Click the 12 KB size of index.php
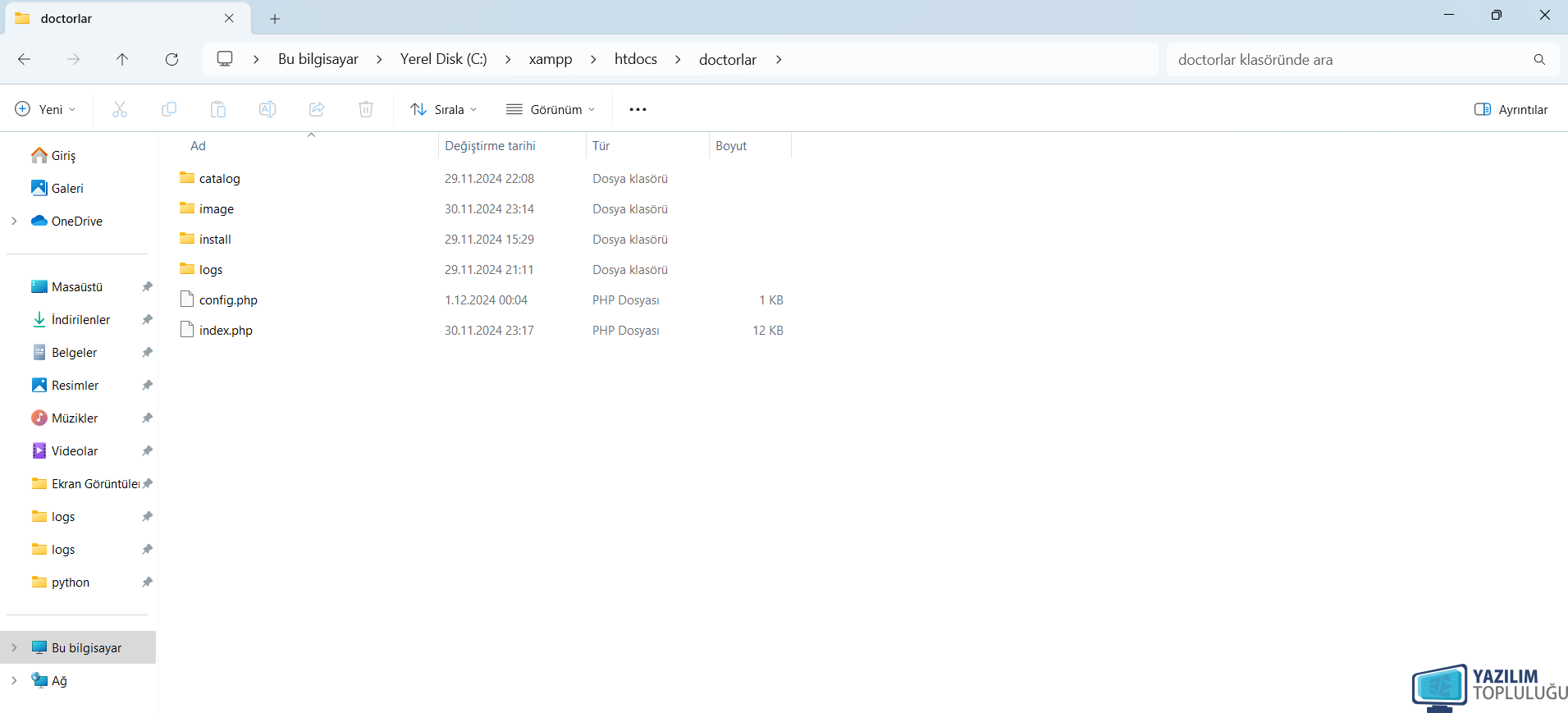Image resolution: width=1568 pixels, height=713 pixels. 768,331
